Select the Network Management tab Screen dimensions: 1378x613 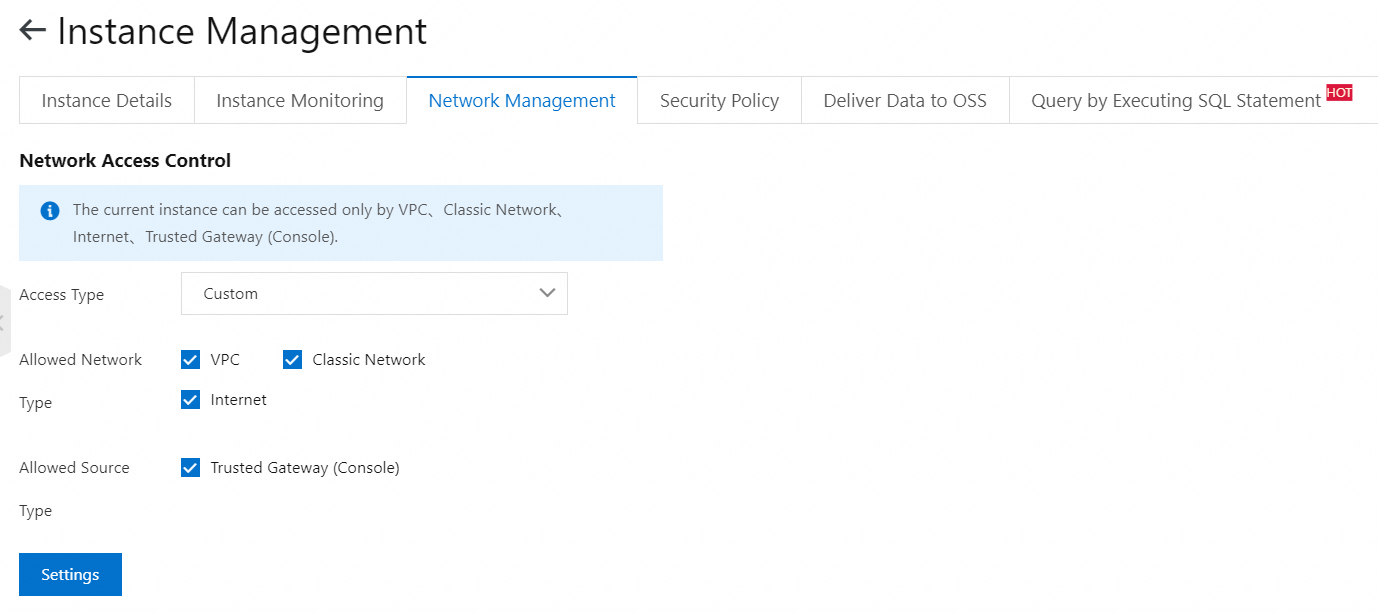tap(522, 101)
